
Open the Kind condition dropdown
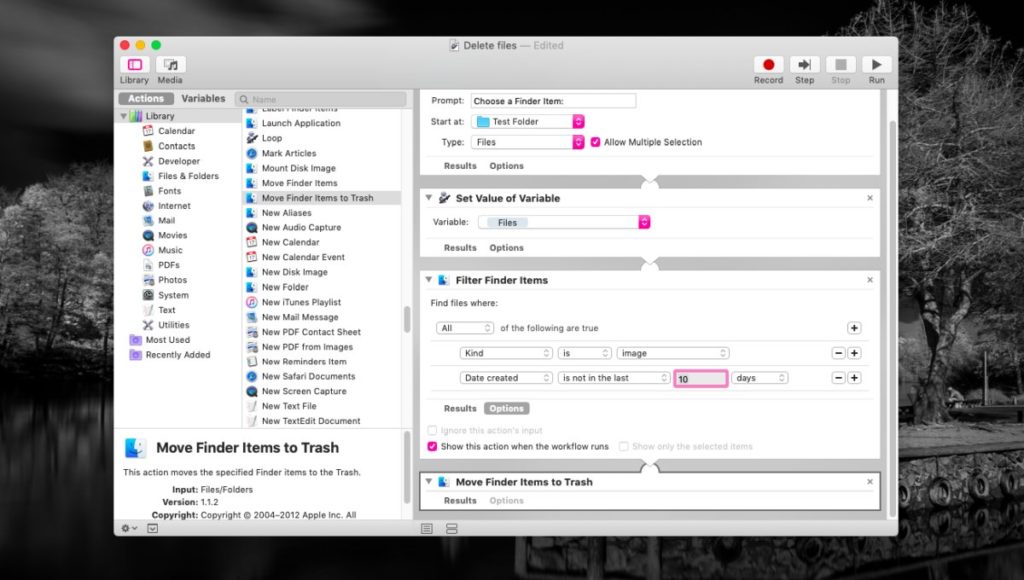tap(505, 353)
